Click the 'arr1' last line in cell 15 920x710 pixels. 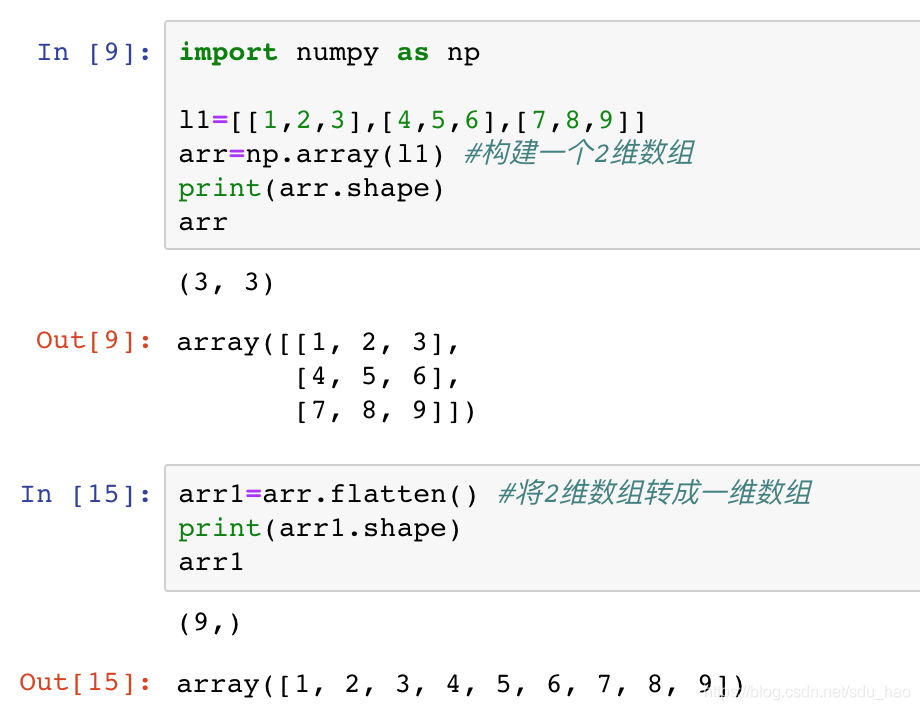pyautogui.click(x=211, y=563)
